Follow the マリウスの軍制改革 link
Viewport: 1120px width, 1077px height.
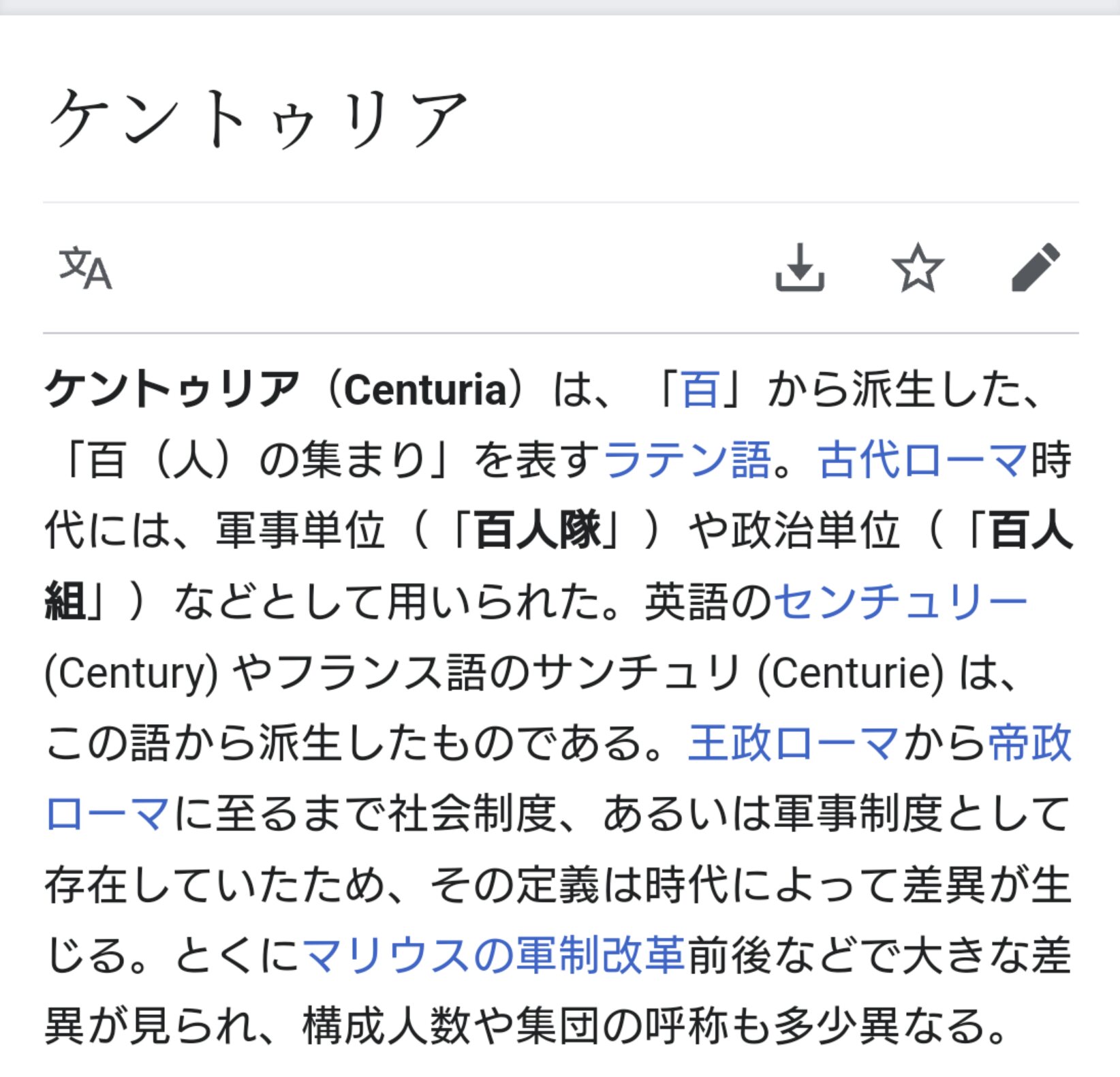(493, 954)
